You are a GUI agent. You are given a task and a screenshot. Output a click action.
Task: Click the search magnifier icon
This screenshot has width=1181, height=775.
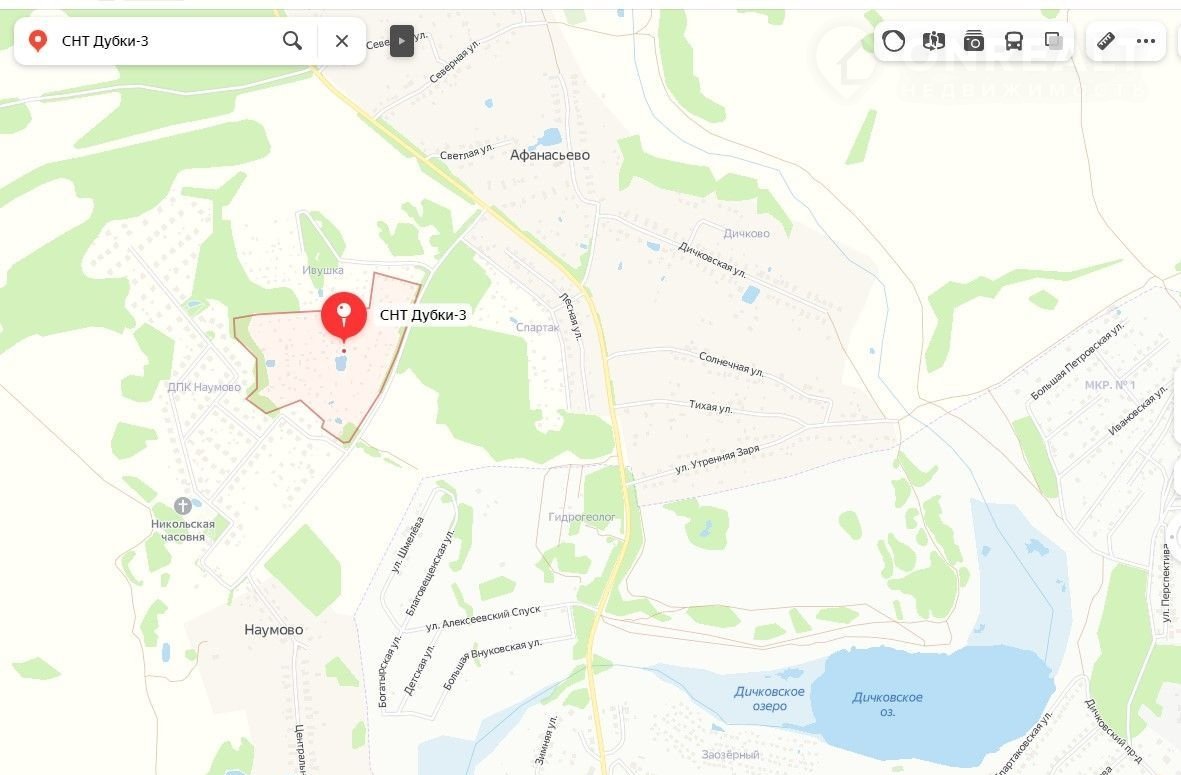[x=292, y=41]
